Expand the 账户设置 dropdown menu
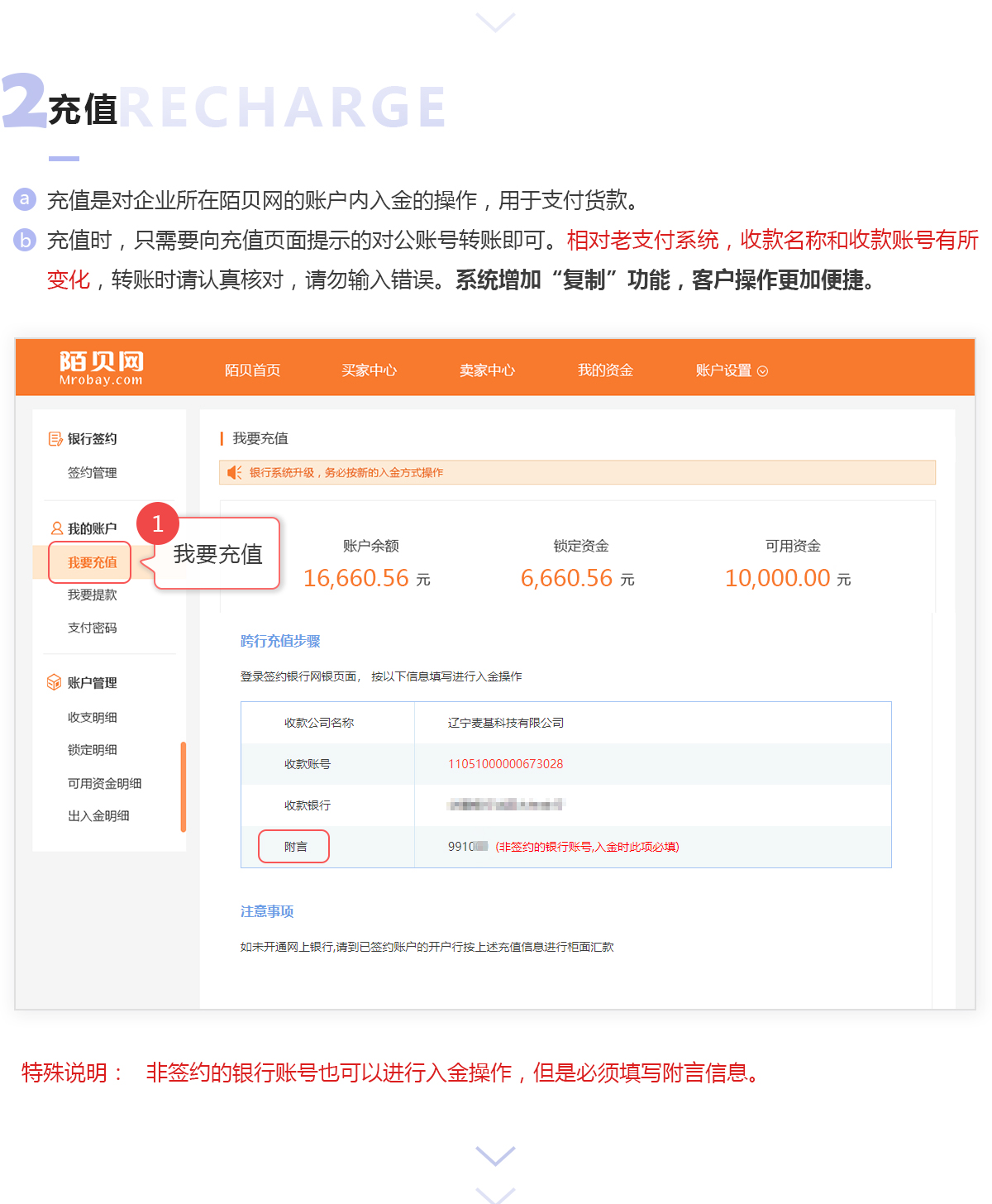This screenshot has height=1204, width=992. click(x=732, y=370)
